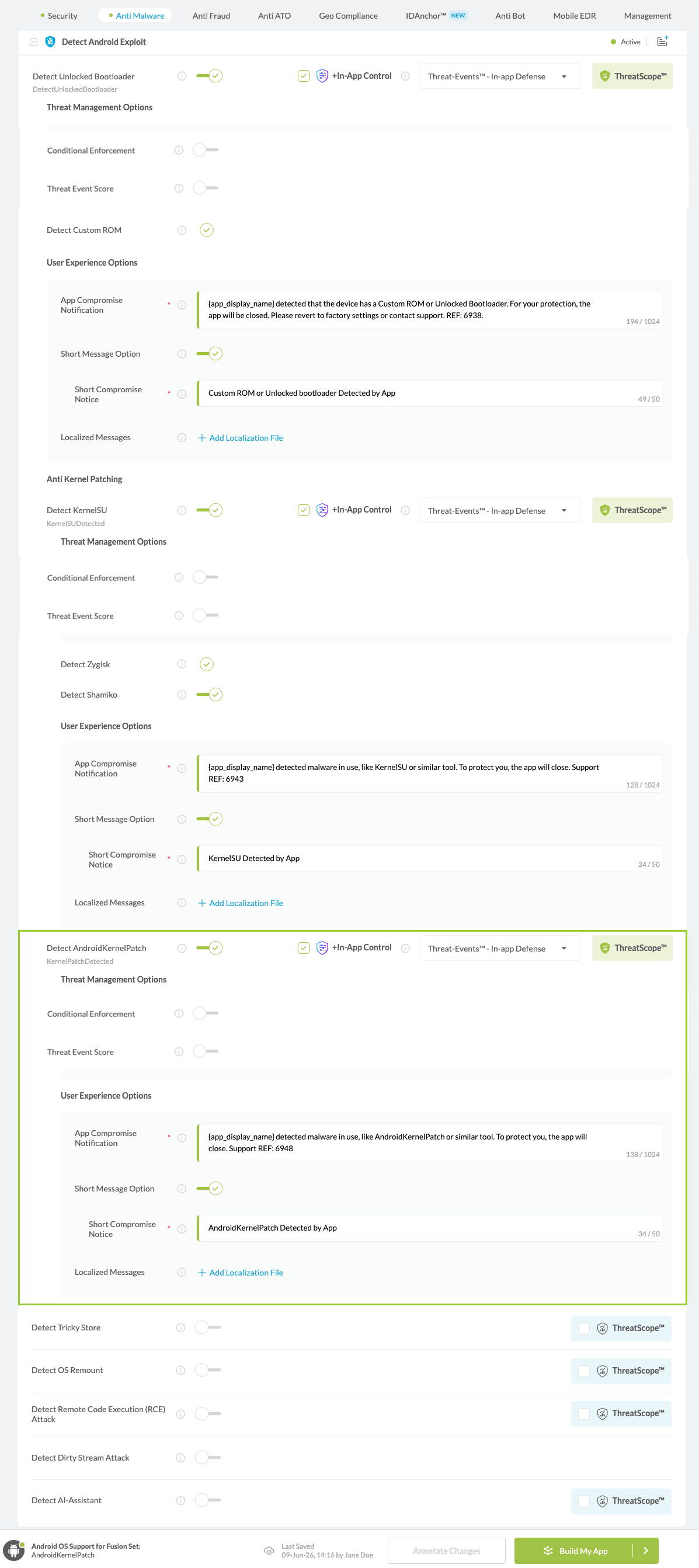Open the Mobile EDR tab
This screenshot has width=699, height=1568.
click(574, 16)
